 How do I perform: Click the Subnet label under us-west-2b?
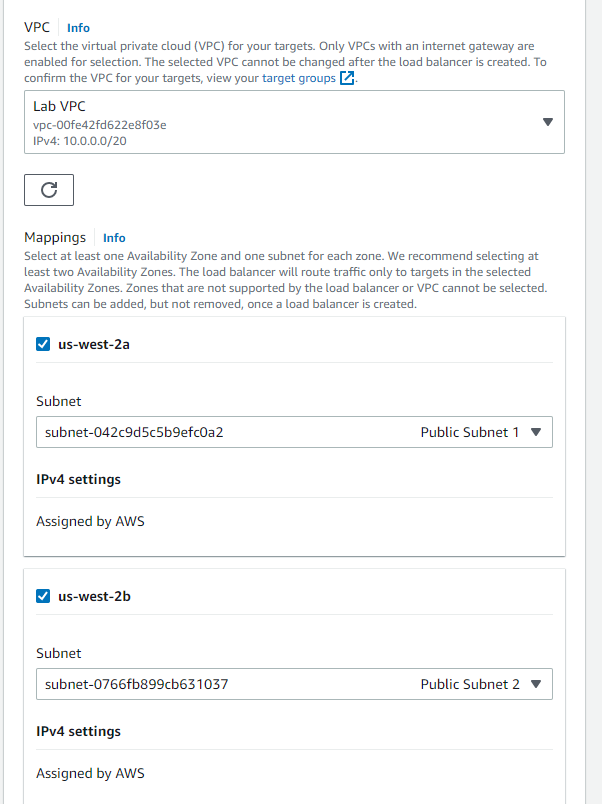(58, 653)
